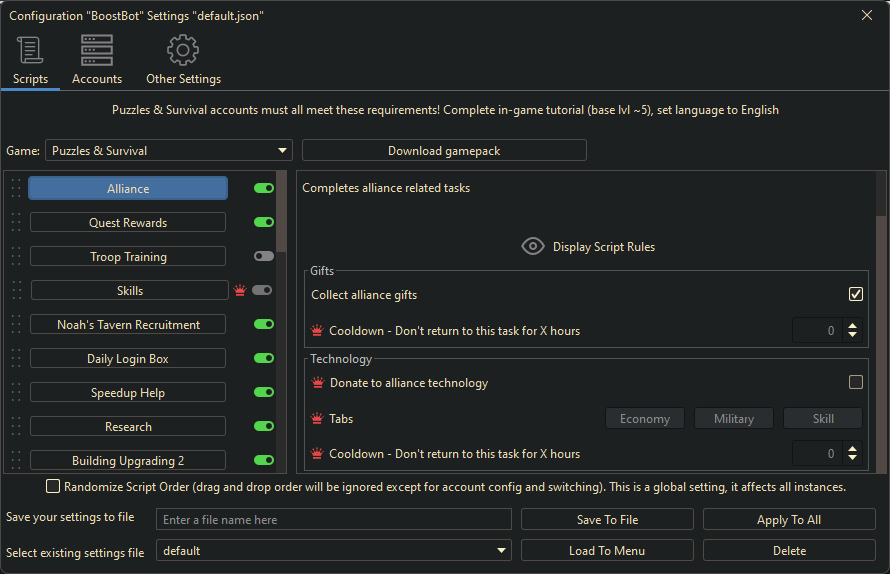Grab the drag handle of the Quest Rewards script
Screen dimensions: 890x574
coord(16,222)
